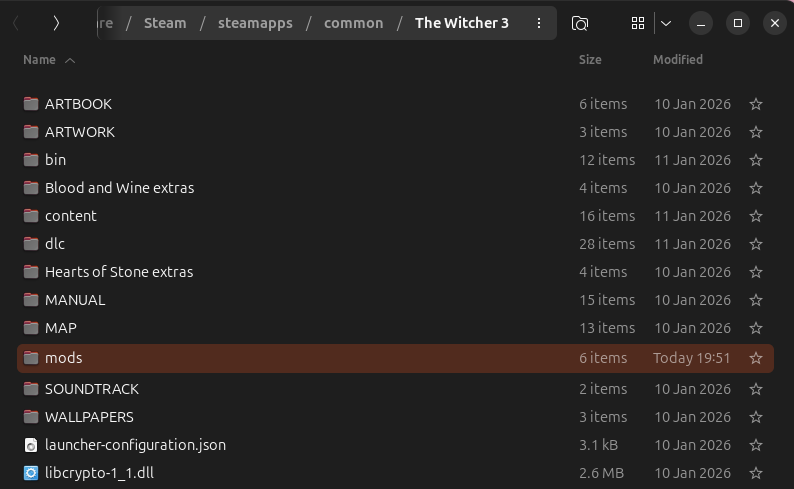Sort files by Size column header

(x=590, y=60)
